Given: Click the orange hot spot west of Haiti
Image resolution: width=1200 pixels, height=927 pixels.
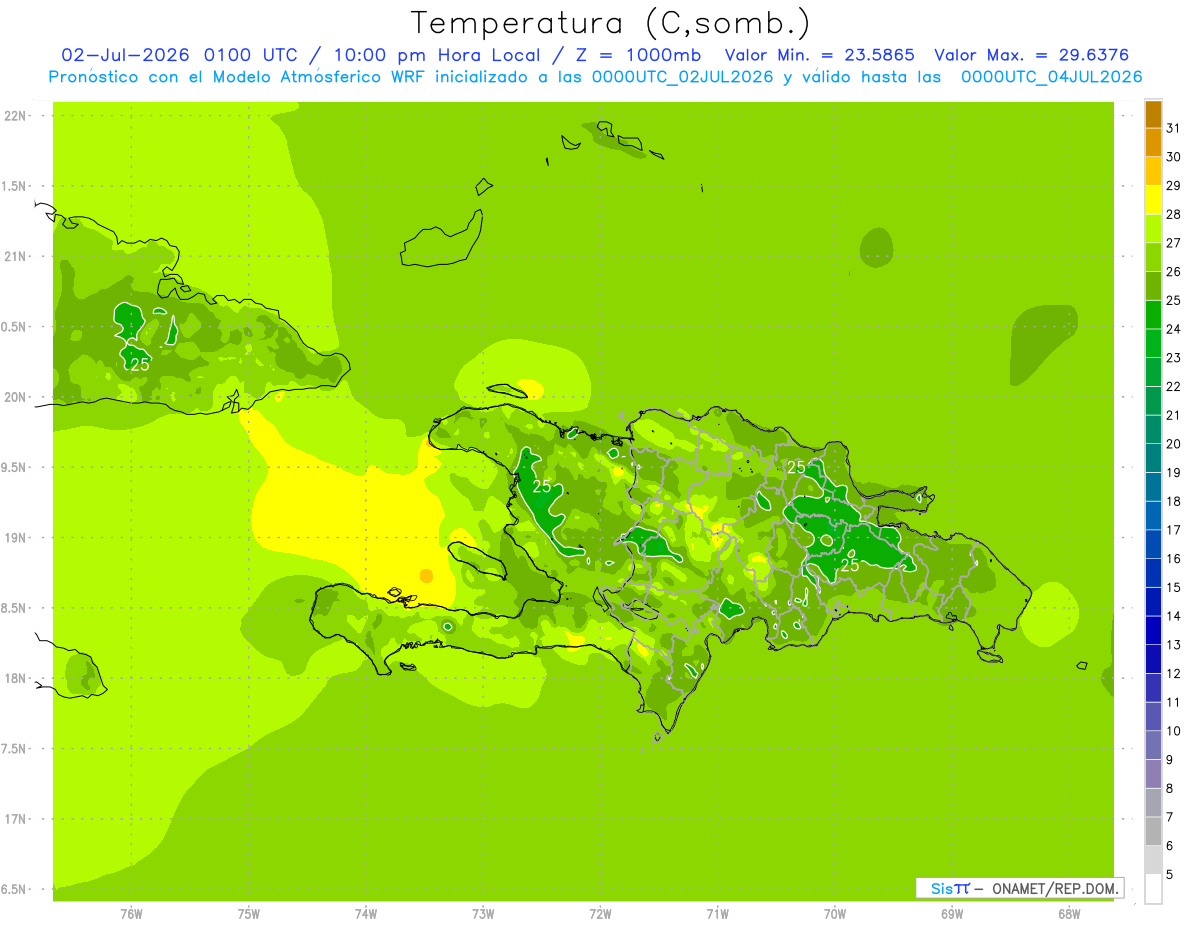Looking at the screenshot, I should (x=427, y=576).
